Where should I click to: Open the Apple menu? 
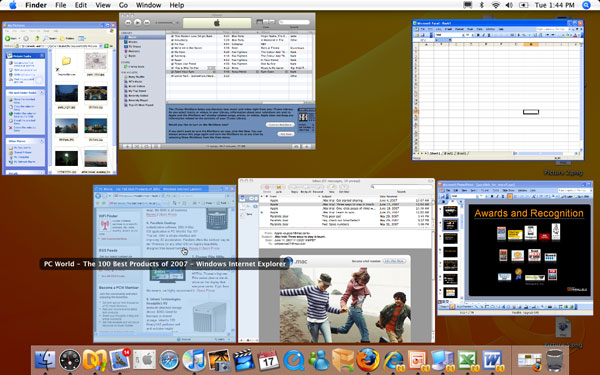click(x=13, y=5)
